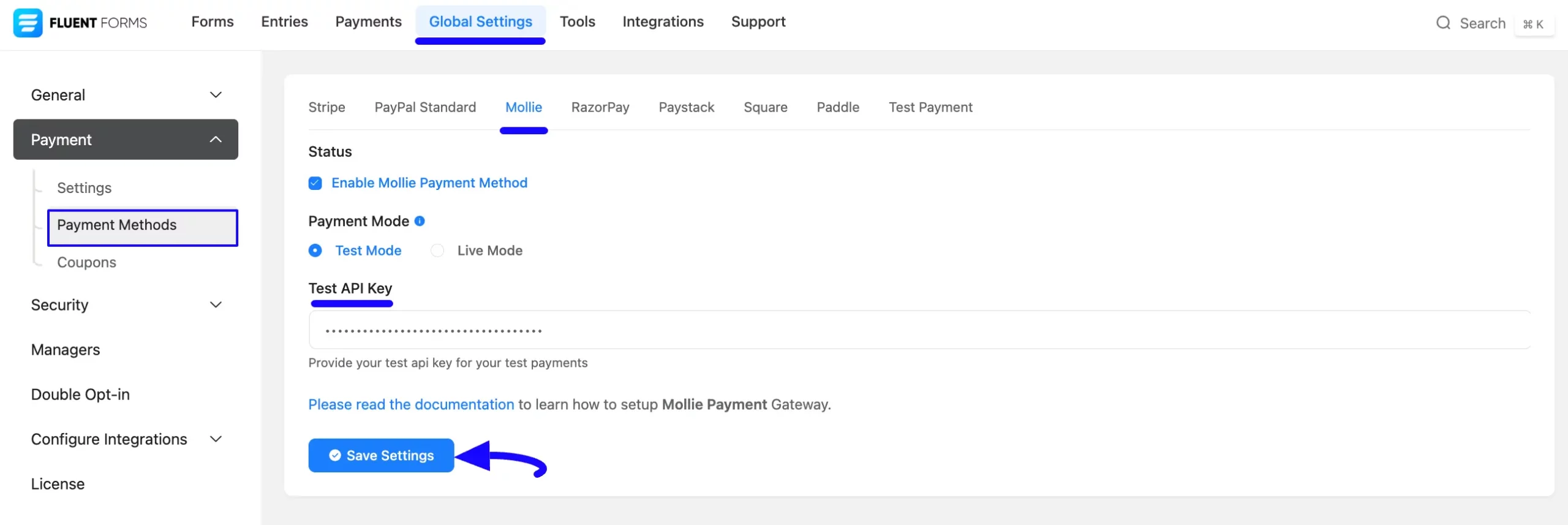
Task: Open the Tools menu
Action: point(578,22)
